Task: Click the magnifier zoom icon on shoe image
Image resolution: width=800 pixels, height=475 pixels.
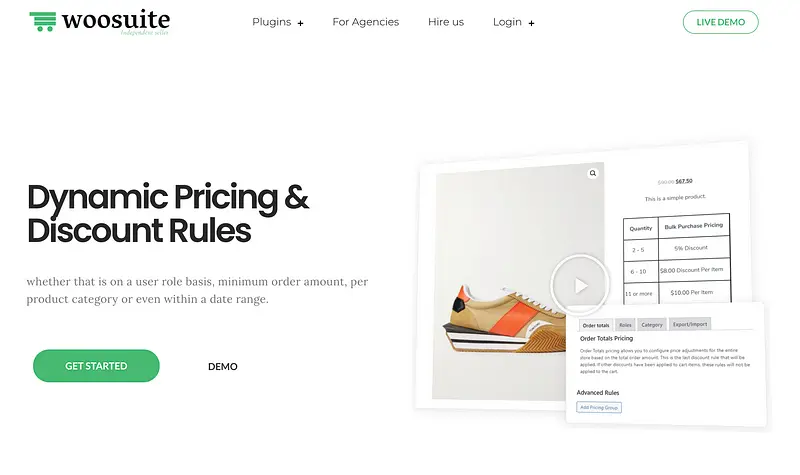Action: tap(593, 173)
